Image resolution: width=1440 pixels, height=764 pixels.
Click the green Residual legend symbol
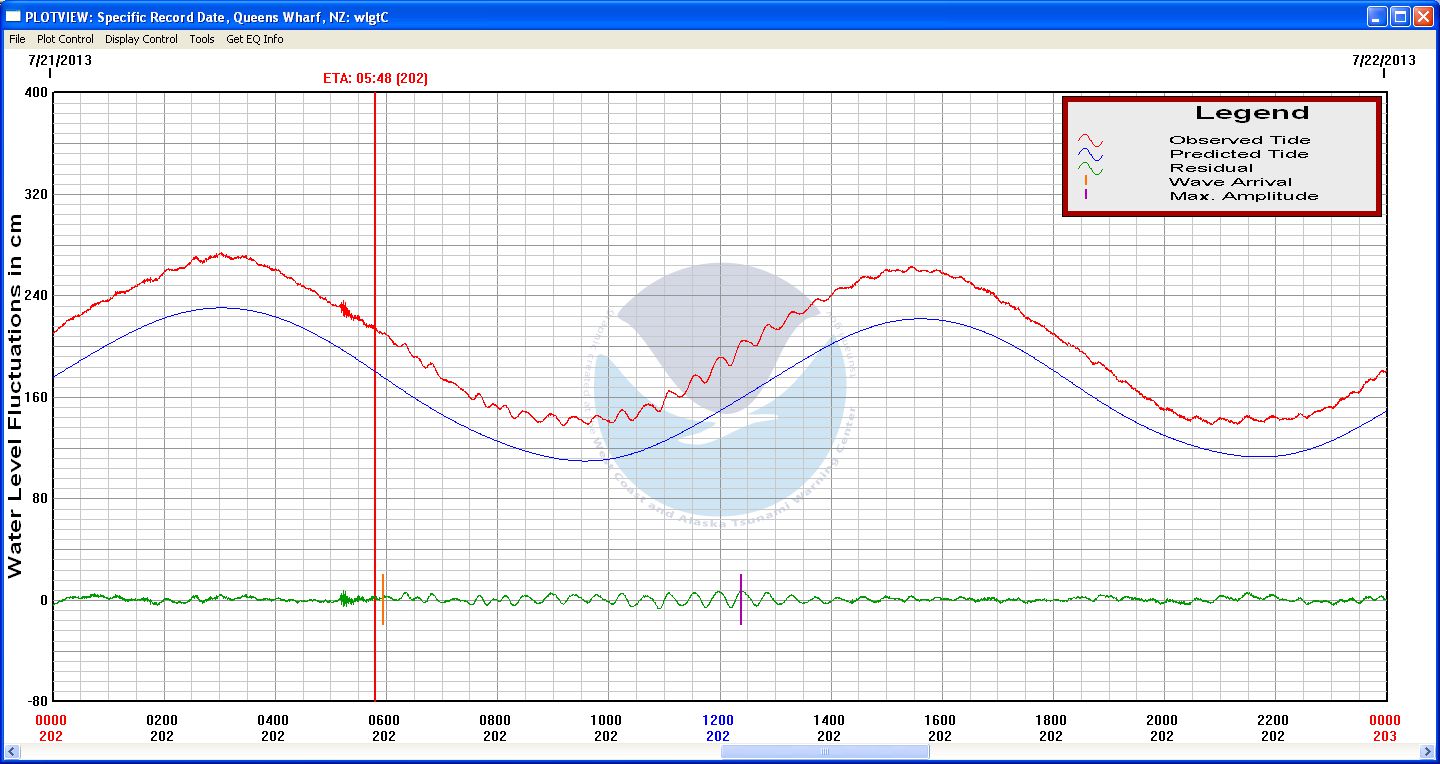click(x=1089, y=169)
